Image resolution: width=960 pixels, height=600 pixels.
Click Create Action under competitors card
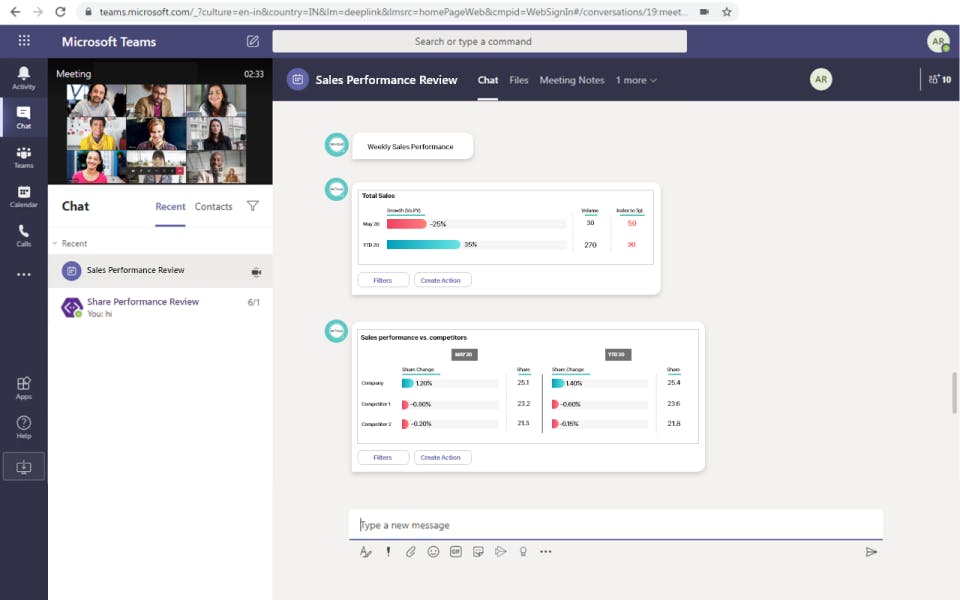(x=442, y=457)
